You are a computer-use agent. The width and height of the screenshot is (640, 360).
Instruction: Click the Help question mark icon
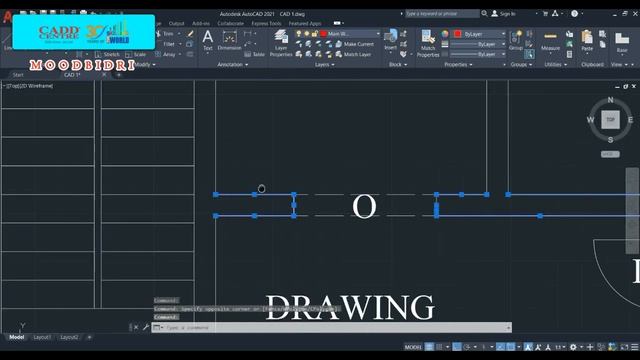pyautogui.click(x=574, y=13)
